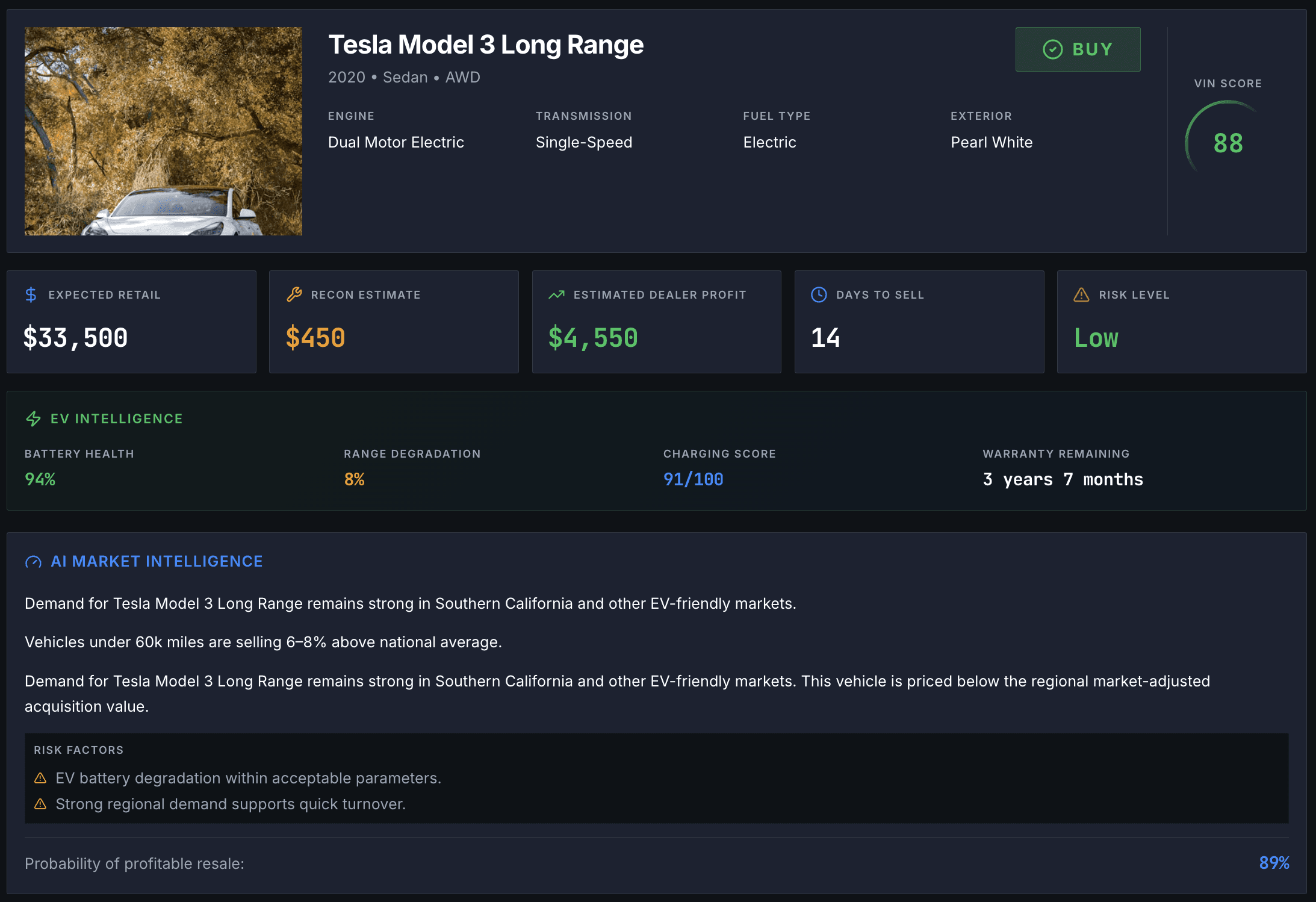This screenshot has height=902, width=1316.
Task: Click the lightning bolt EV Intelligence icon
Action: 34,418
